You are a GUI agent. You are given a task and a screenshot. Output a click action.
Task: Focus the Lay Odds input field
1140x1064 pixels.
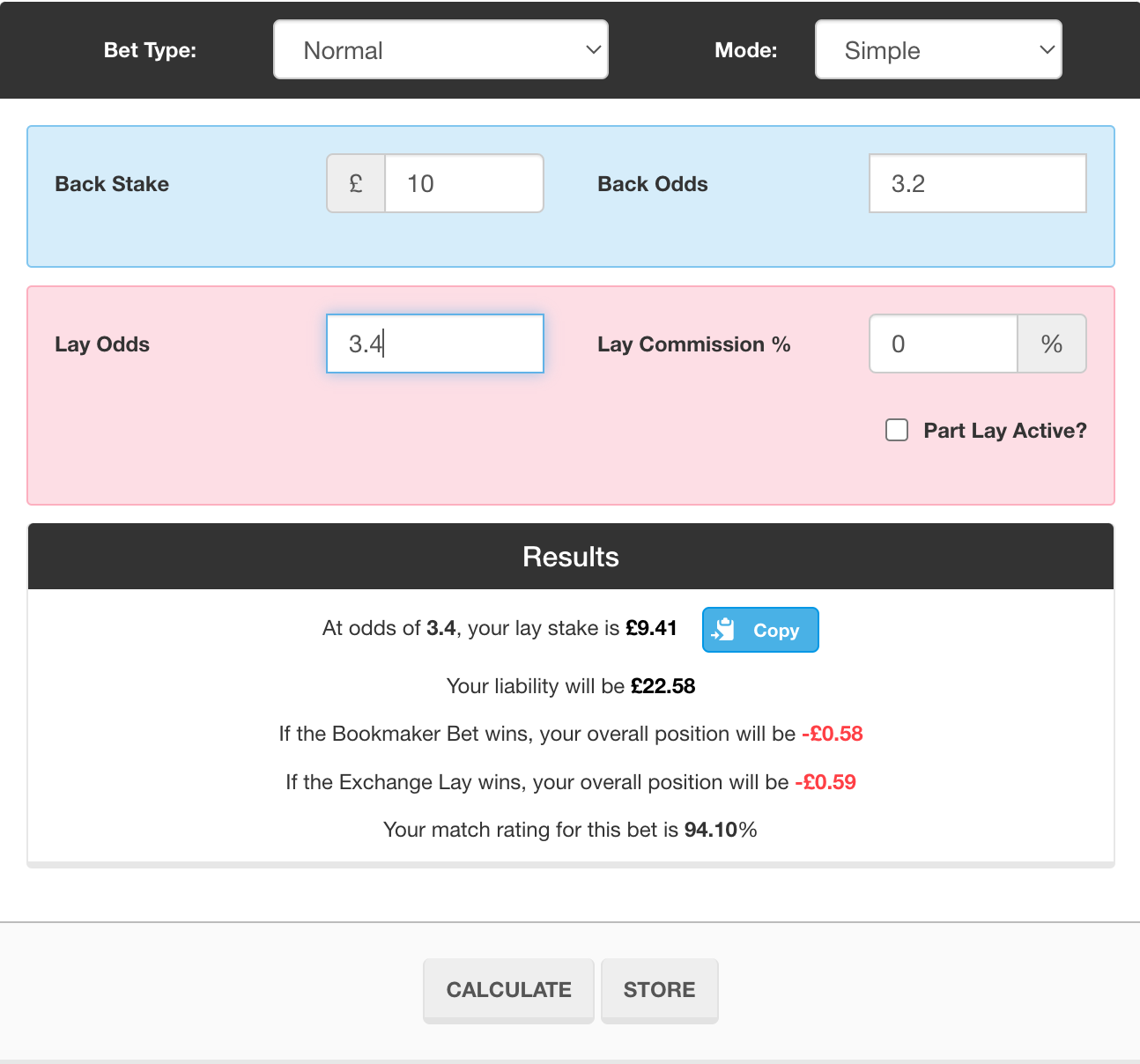435,344
